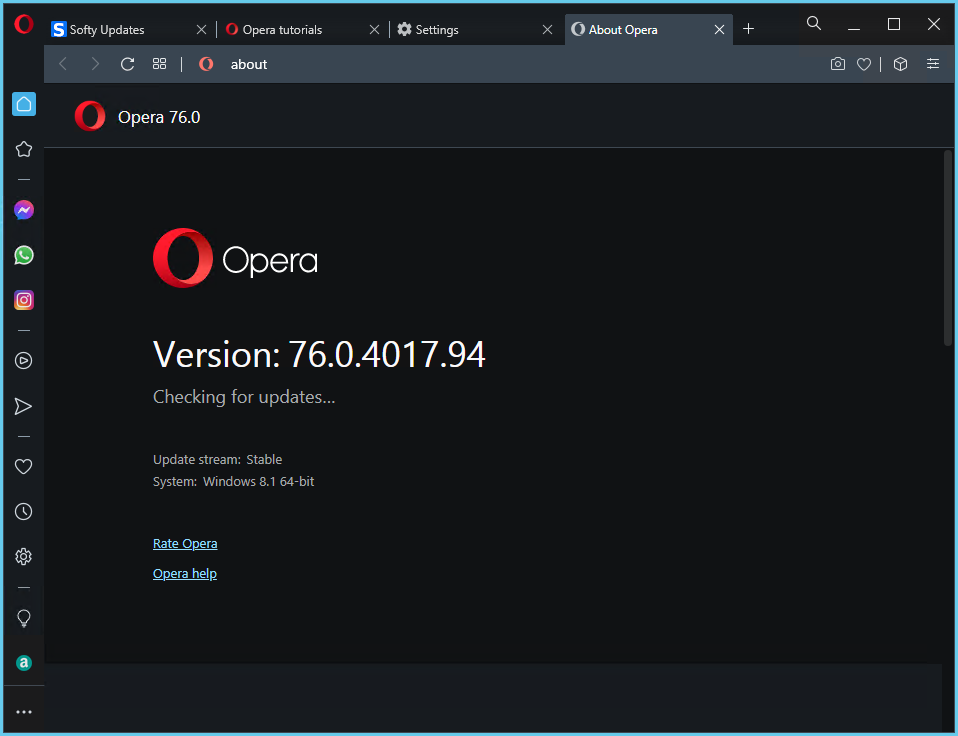Open Pinboards heart in the sidebar
This screenshot has height=736, width=958.
[24, 467]
